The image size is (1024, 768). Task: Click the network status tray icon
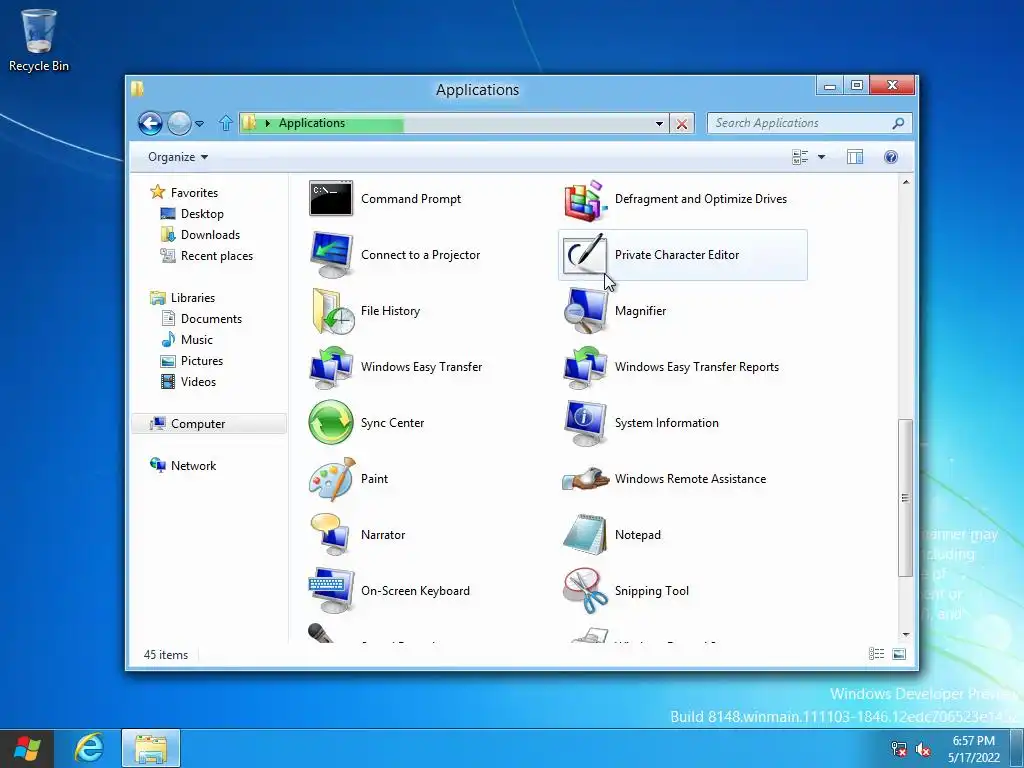pyautogui.click(x=899, y=749)
